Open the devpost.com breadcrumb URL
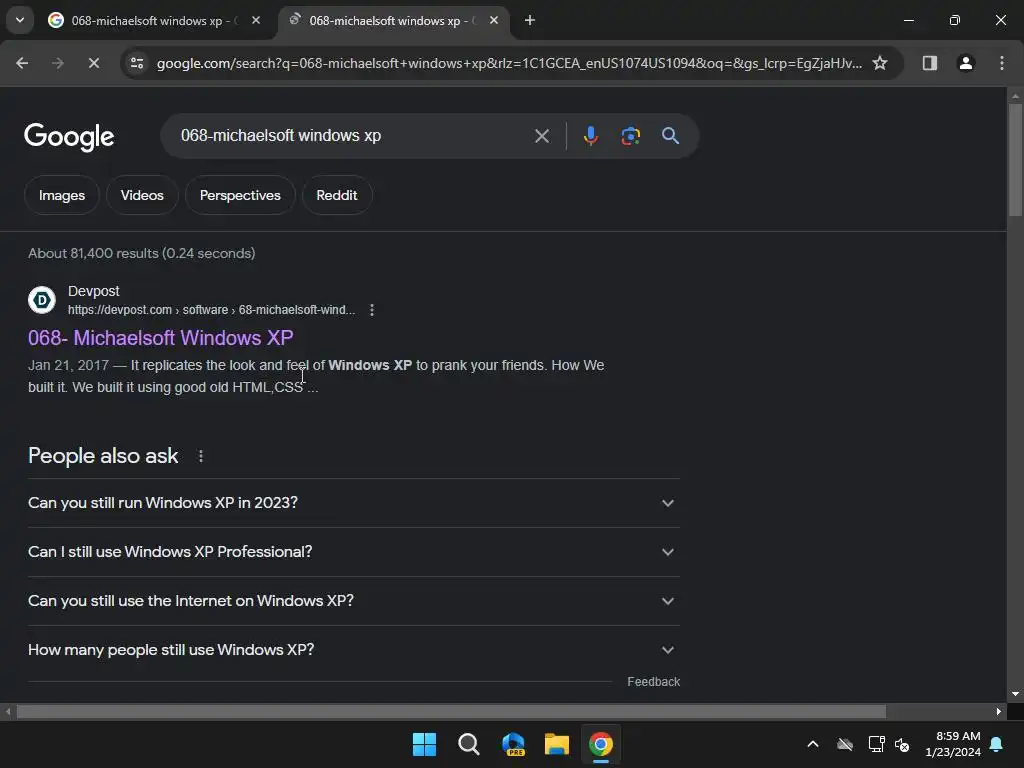The height and width of the screenshot is (768, 1024). tap(212, 310)
